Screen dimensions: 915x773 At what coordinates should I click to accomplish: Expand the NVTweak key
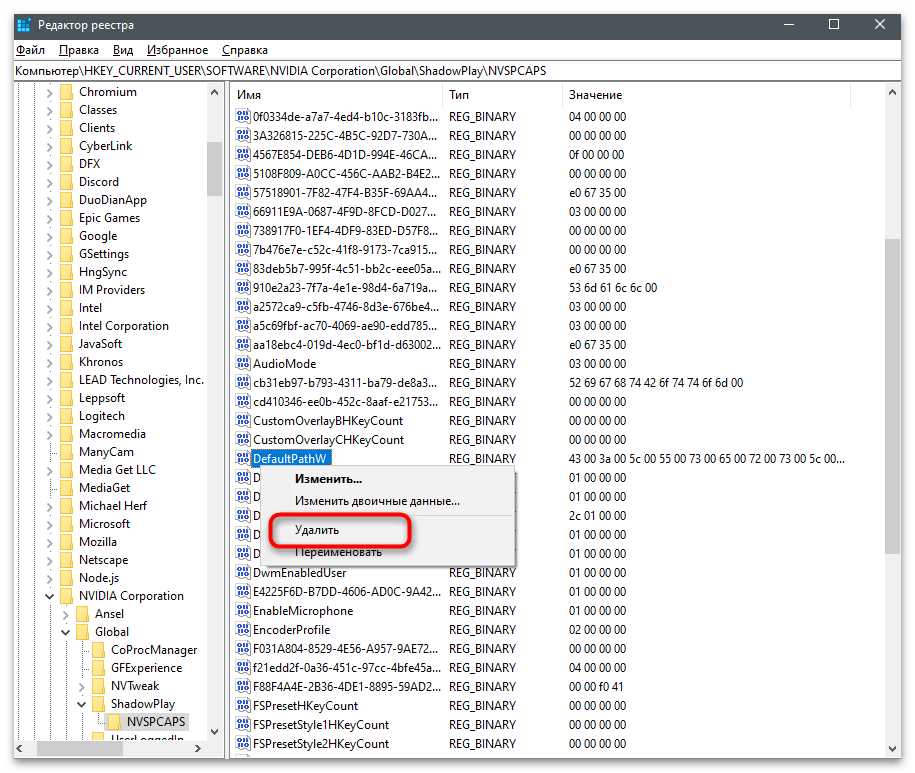tap(82, 686)
